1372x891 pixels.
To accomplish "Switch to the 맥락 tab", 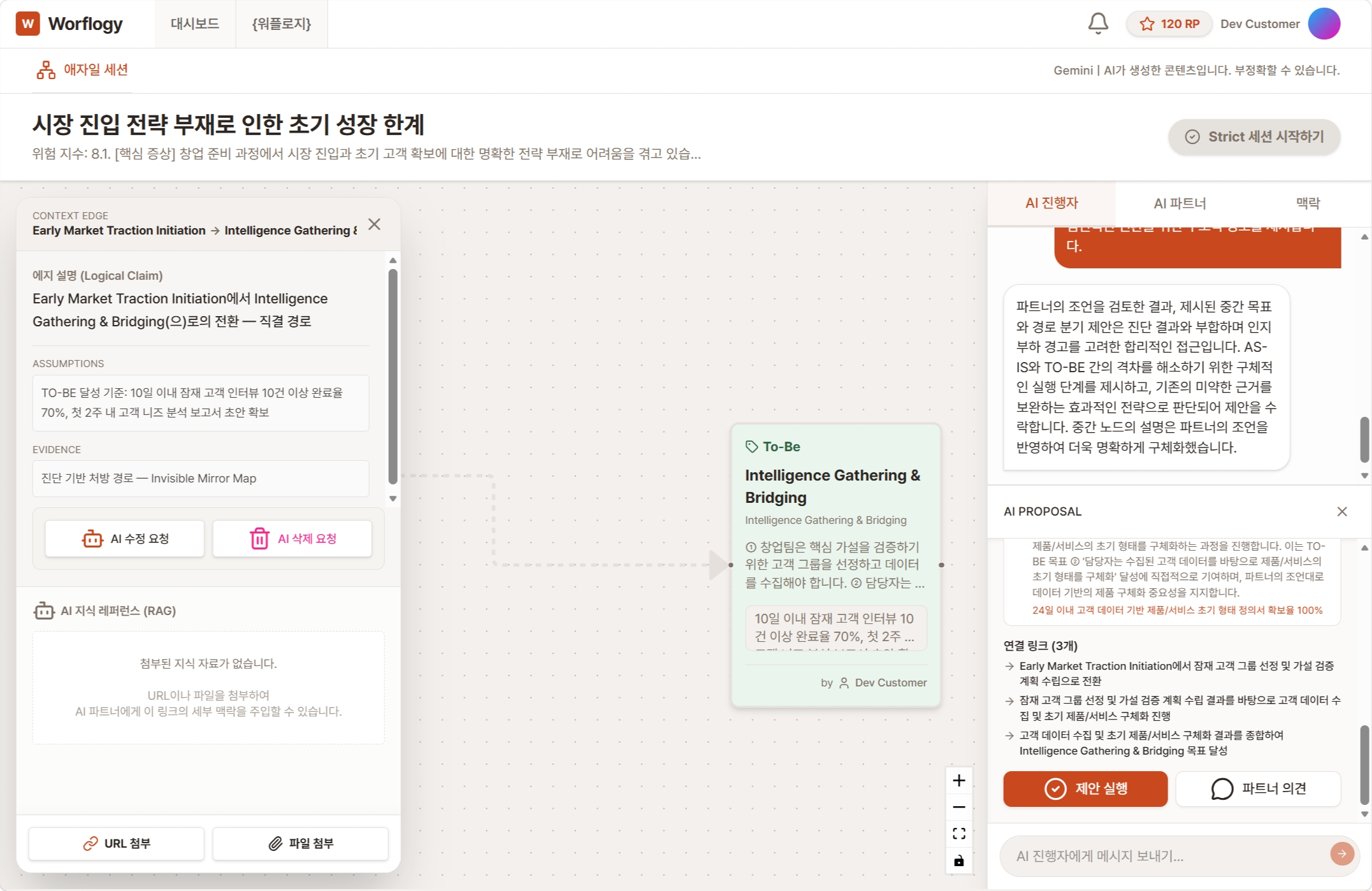I will click(1308, 203).
